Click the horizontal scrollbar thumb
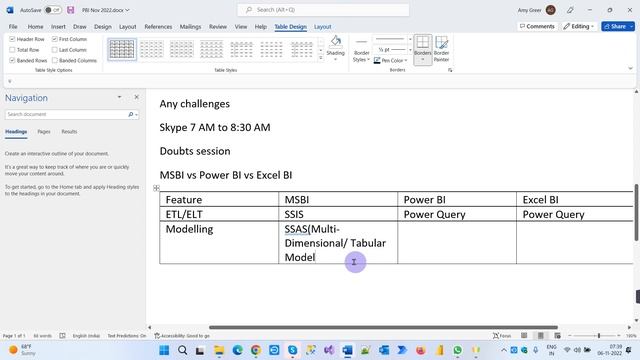Screen dimensions: 640x360 coord(383,327)
